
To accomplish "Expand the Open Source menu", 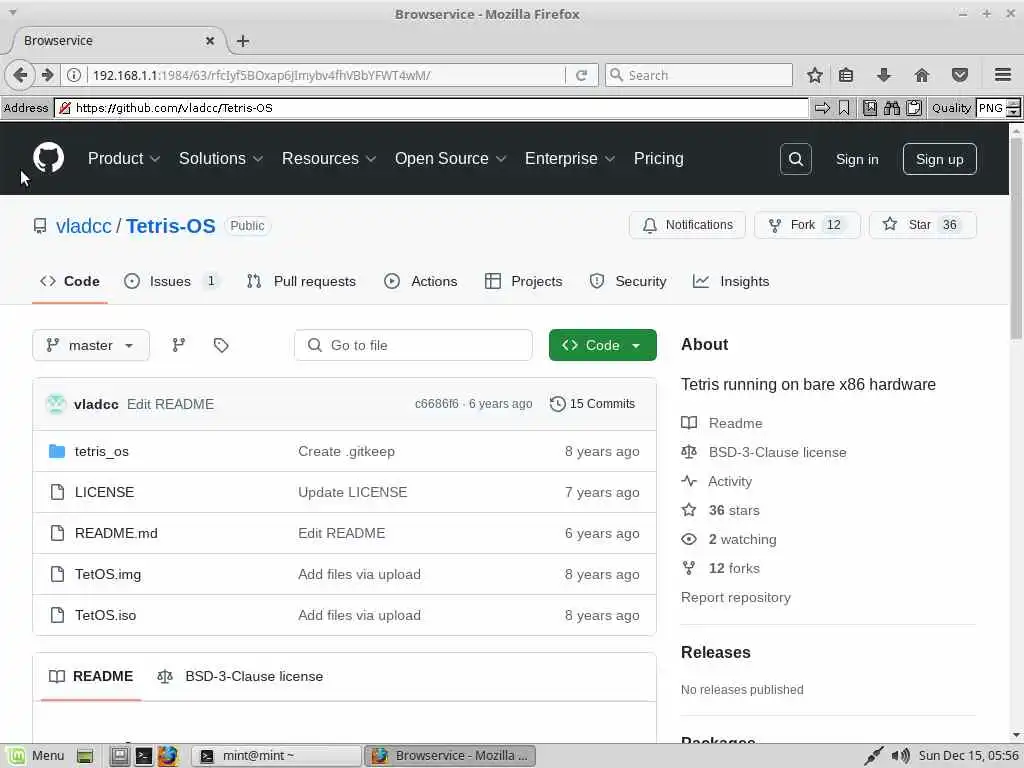I will coord(450,158).
